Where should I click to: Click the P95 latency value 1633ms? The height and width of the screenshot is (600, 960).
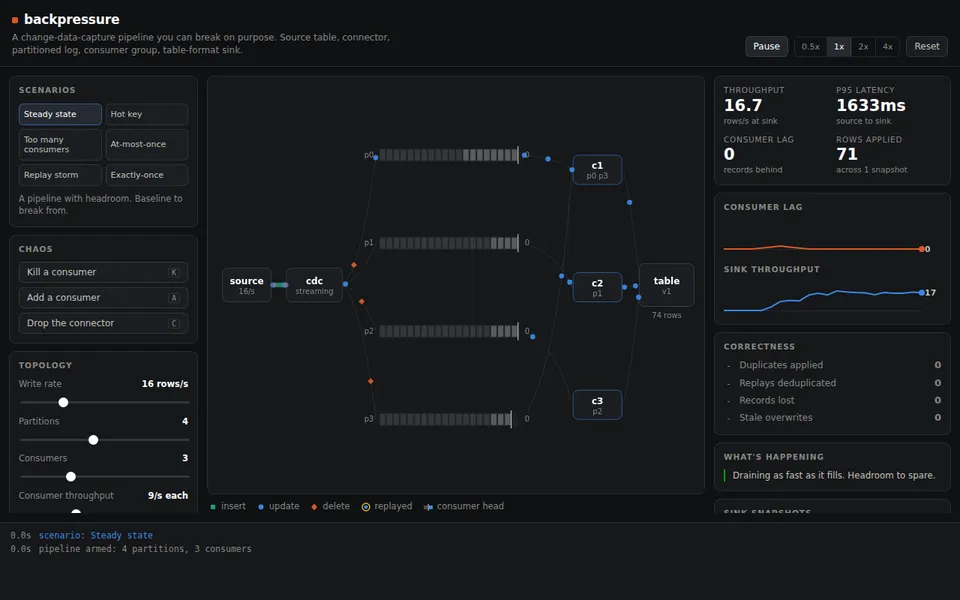871,105
